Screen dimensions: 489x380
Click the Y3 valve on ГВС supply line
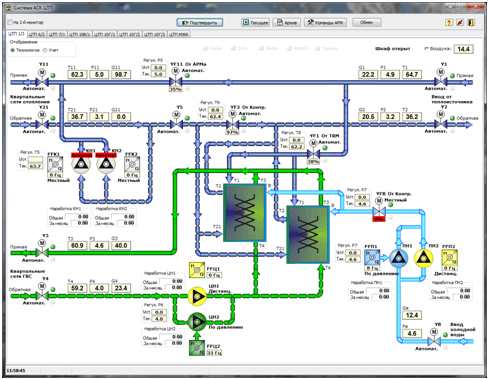point(42,249)
